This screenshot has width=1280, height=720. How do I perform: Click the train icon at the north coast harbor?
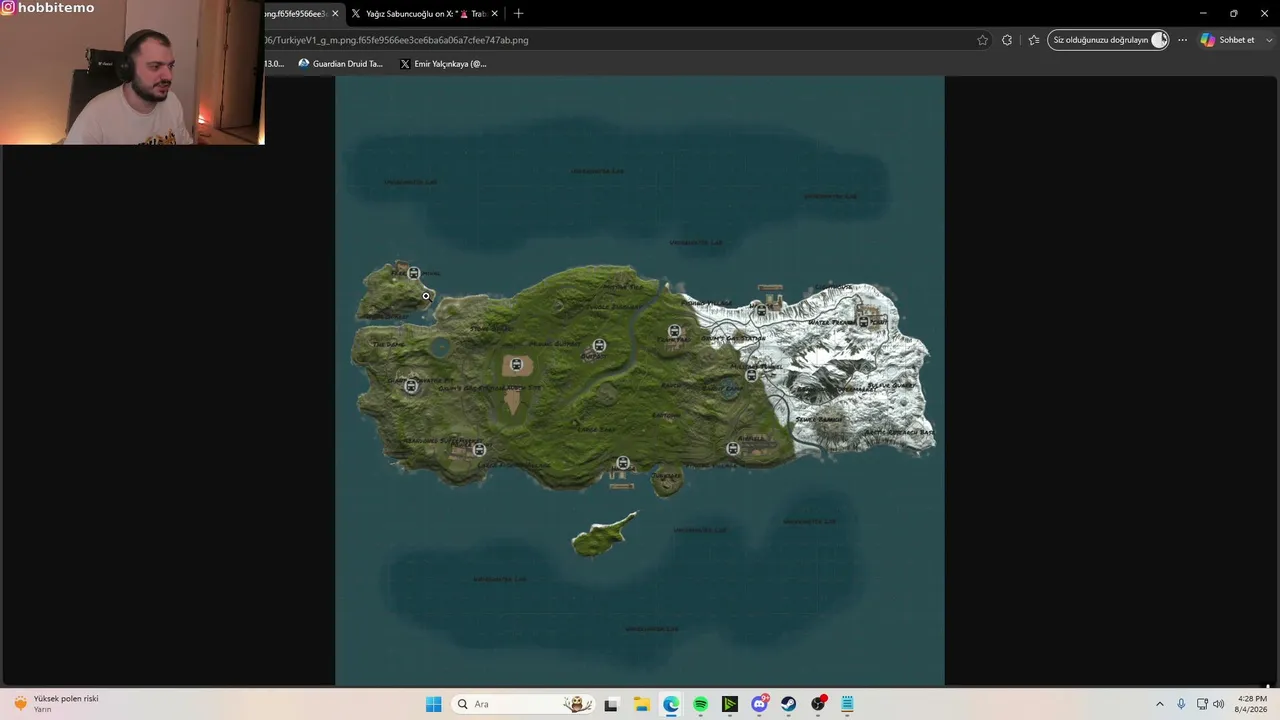pos(762,311)
